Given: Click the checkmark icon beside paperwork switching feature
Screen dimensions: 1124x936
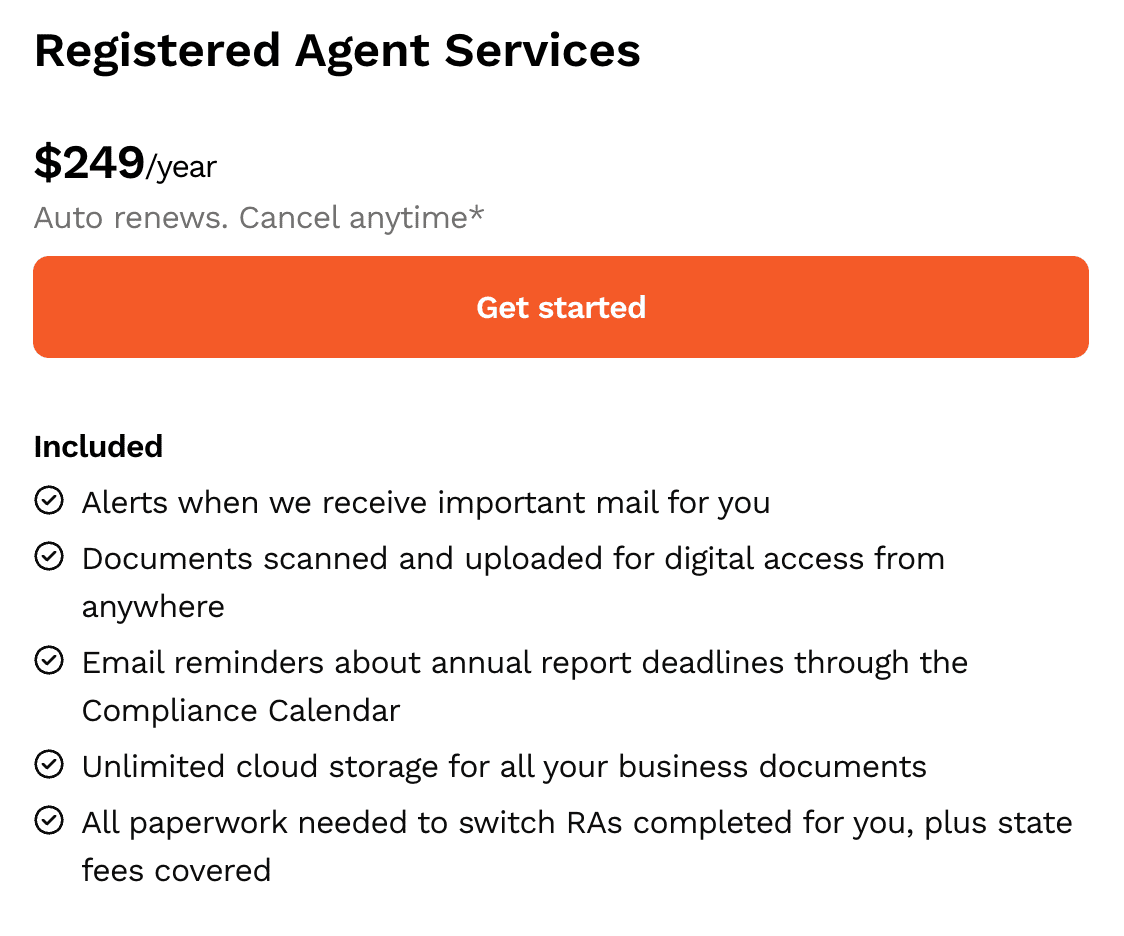Looking at the screenshot, I should click(x=49, y=819).
